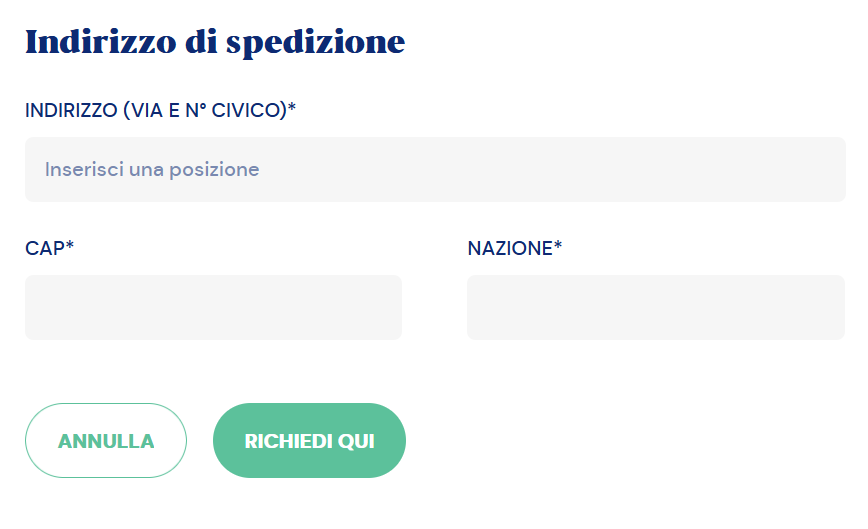Cancel the shipping address form
Viewport: 868px width, 529px height.
[x=106, y=441]
